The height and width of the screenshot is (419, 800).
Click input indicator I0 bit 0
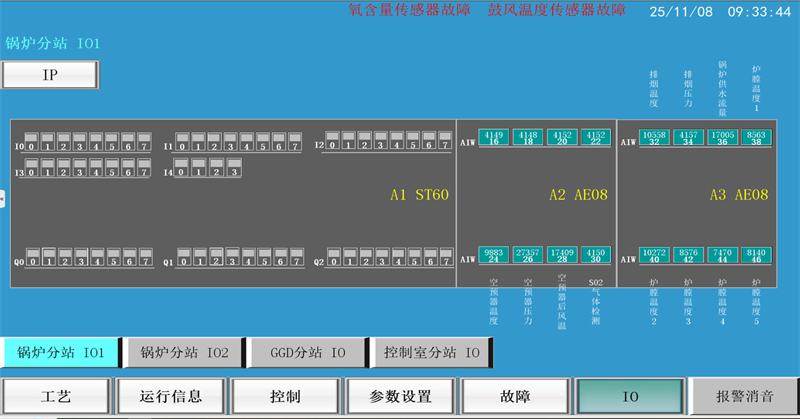point(32,142)
